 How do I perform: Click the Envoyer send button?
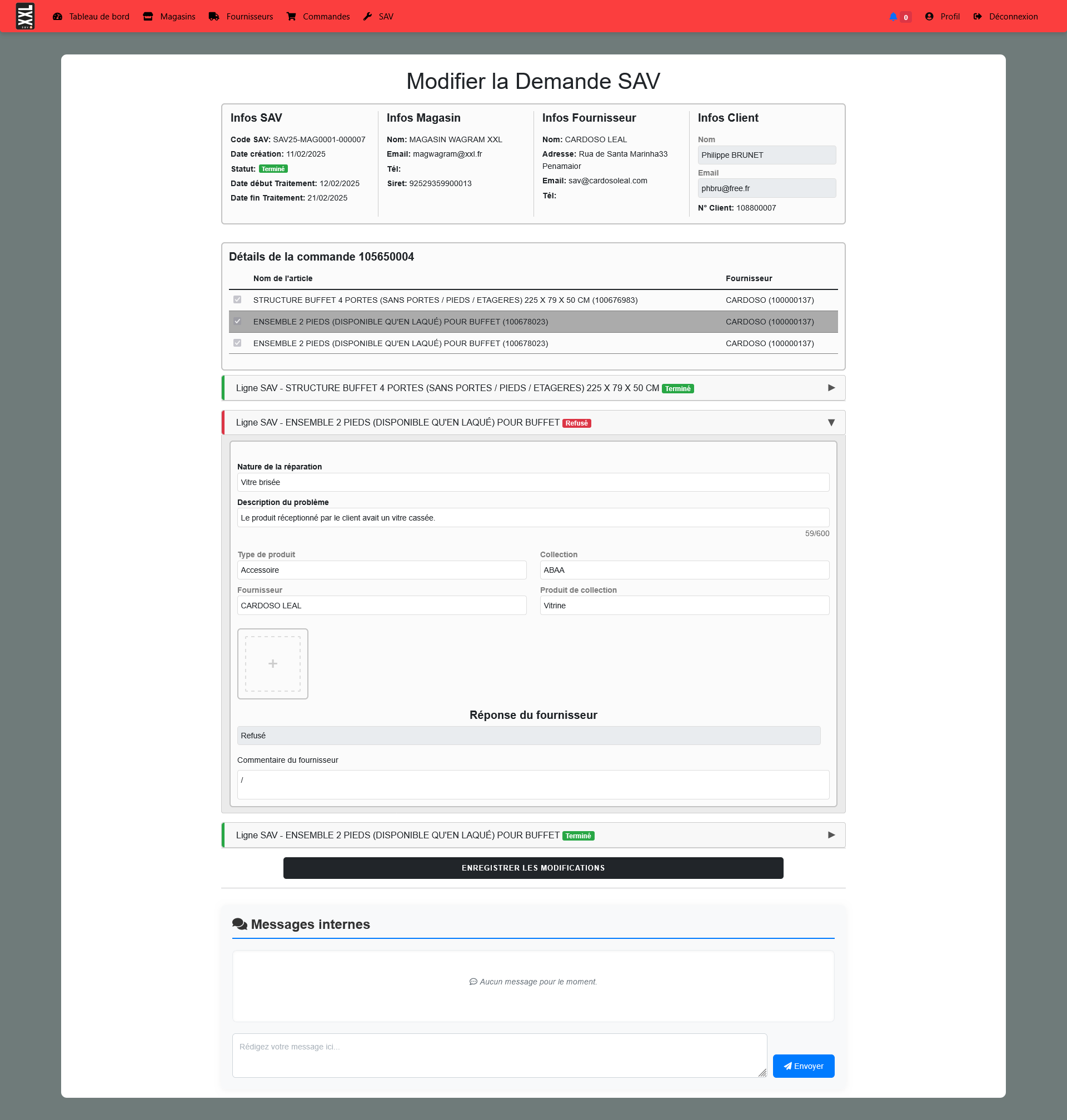point(803,1066)
